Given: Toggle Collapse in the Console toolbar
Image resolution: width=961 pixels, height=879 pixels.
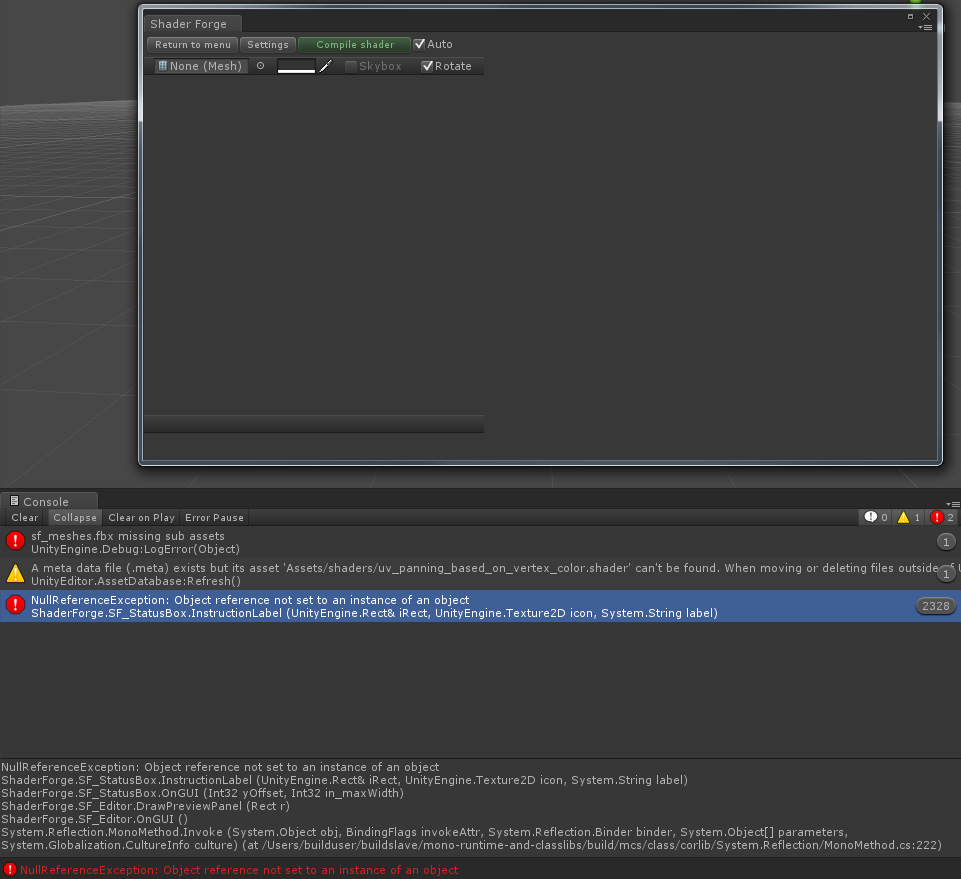Looking at the screenshot, I should point(74,517).
